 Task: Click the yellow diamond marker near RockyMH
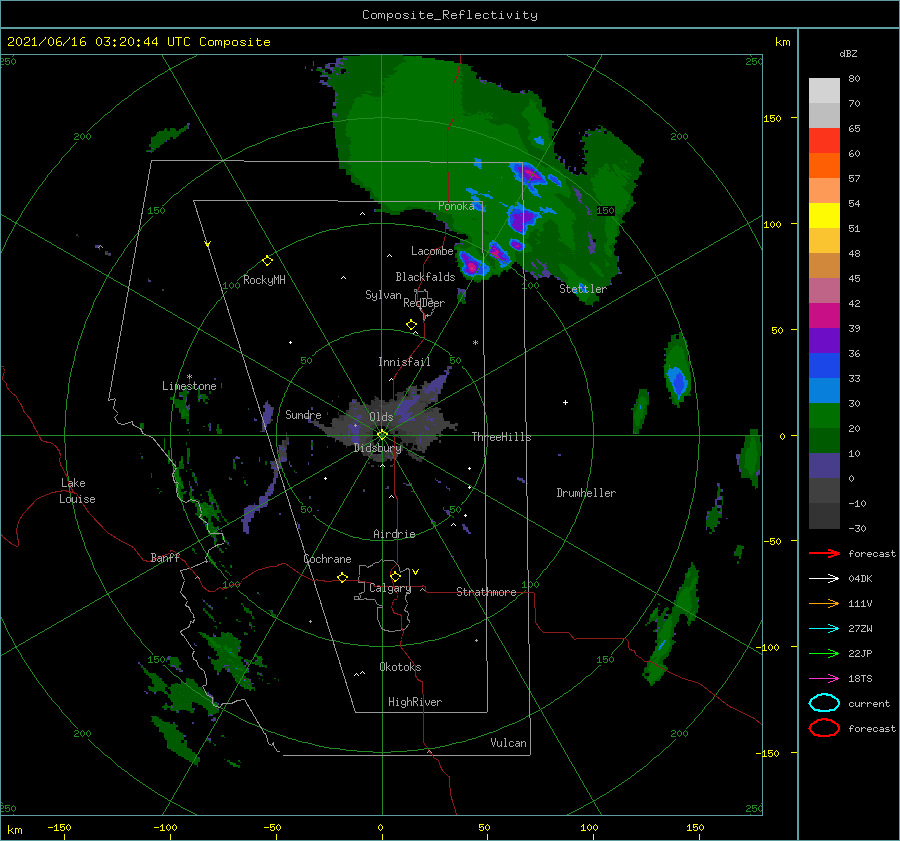(267, 261)
